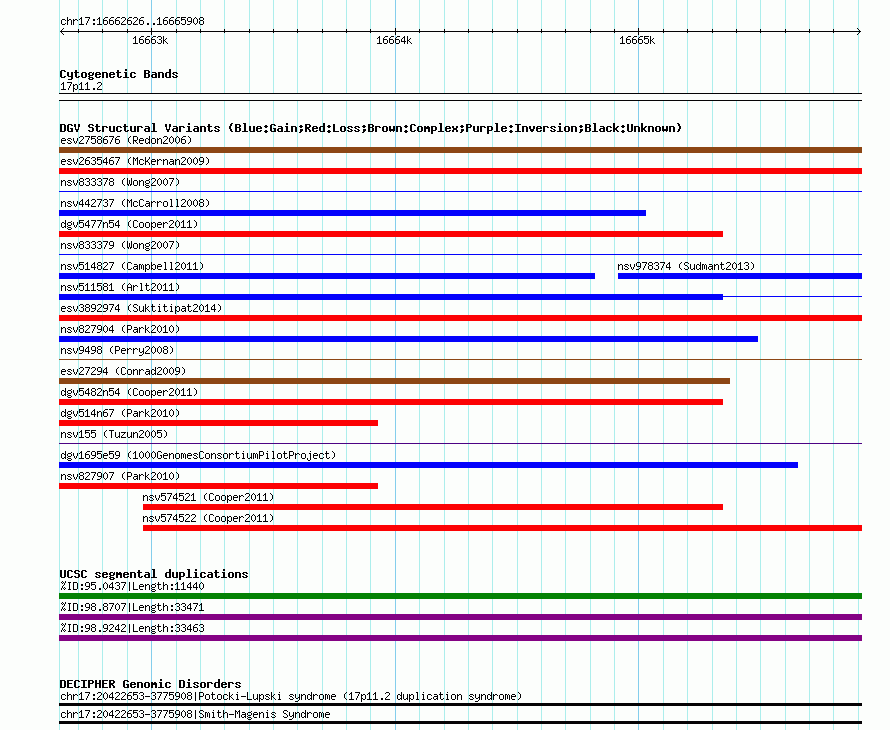Select variant label nsv514827 (Campbell2011)

coord(132,266)
